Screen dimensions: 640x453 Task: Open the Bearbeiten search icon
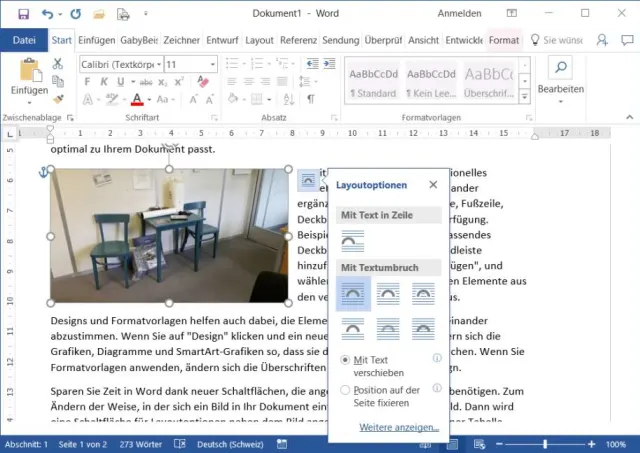[x=560, y=68]
